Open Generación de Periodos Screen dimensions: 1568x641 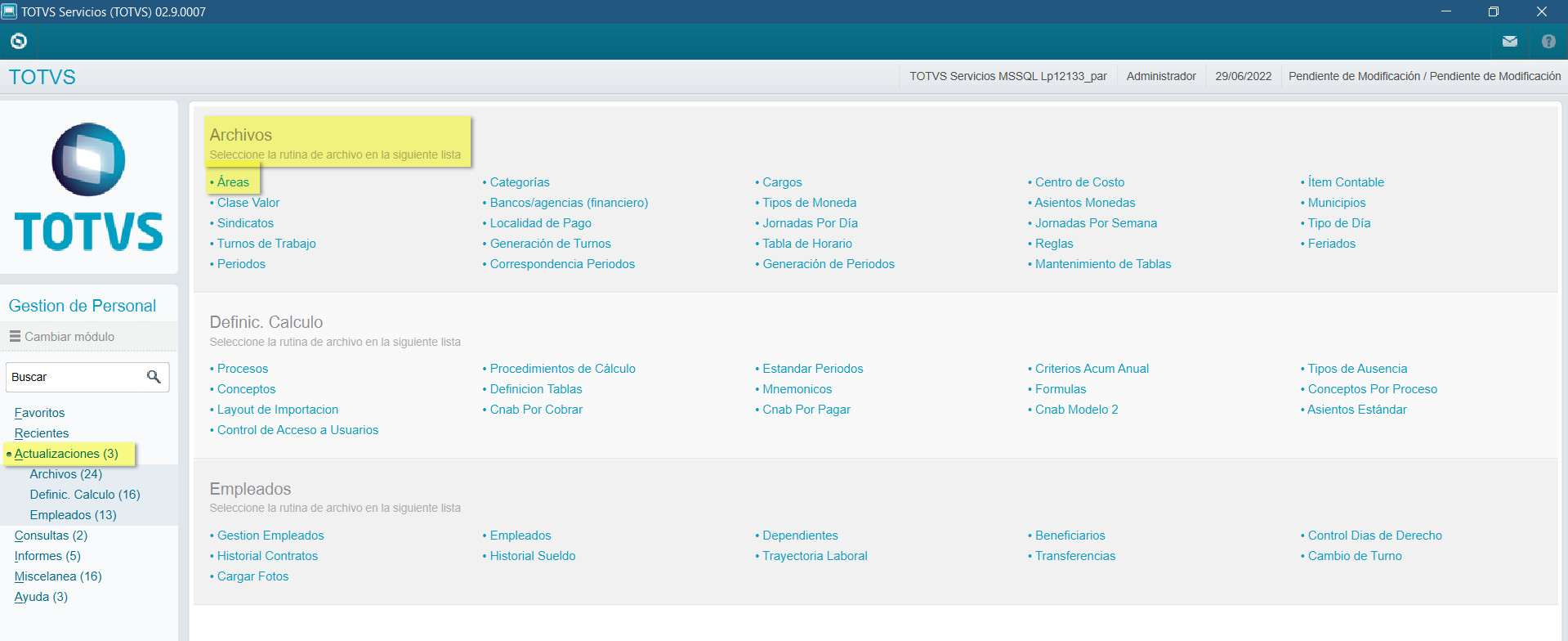(829, 264)
